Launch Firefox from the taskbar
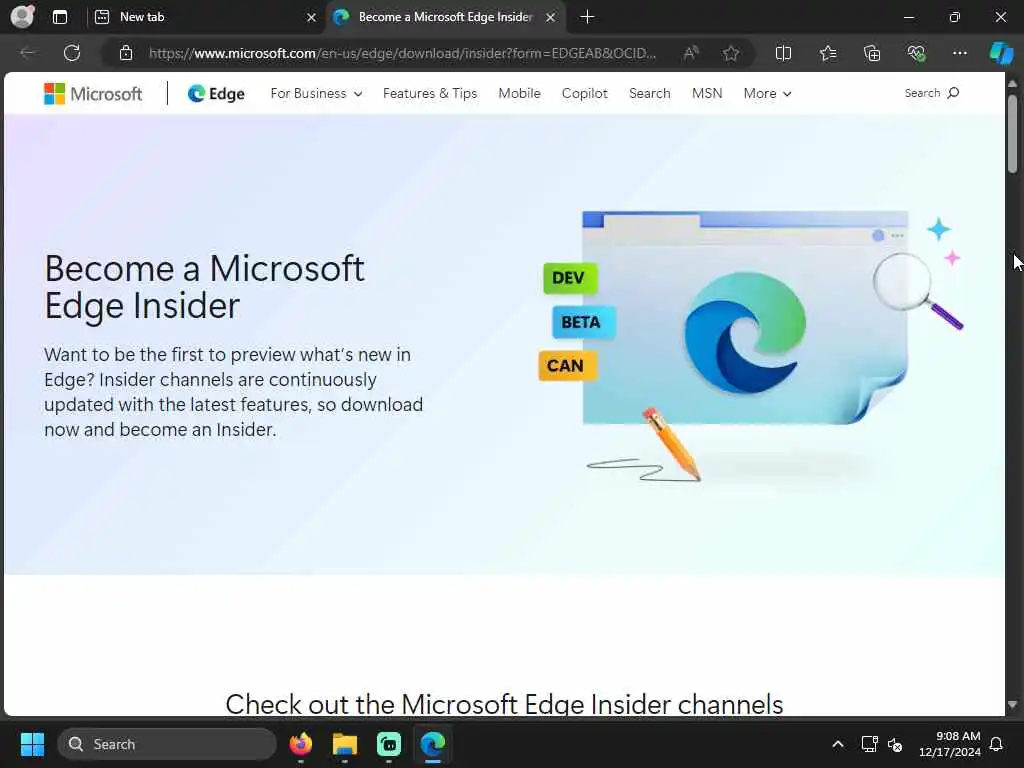The image size is (1024, 768). (300, 744)
